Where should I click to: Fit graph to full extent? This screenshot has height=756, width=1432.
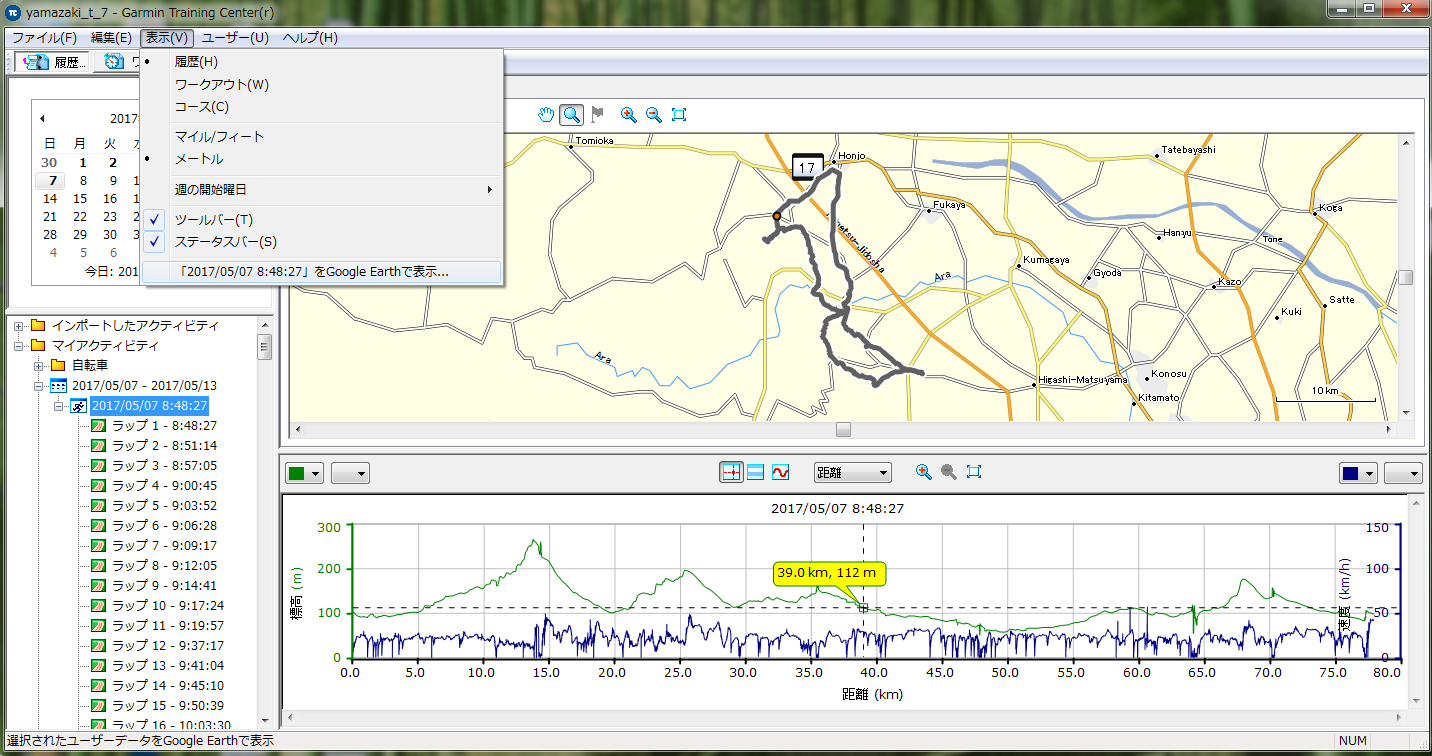[974, 472]
